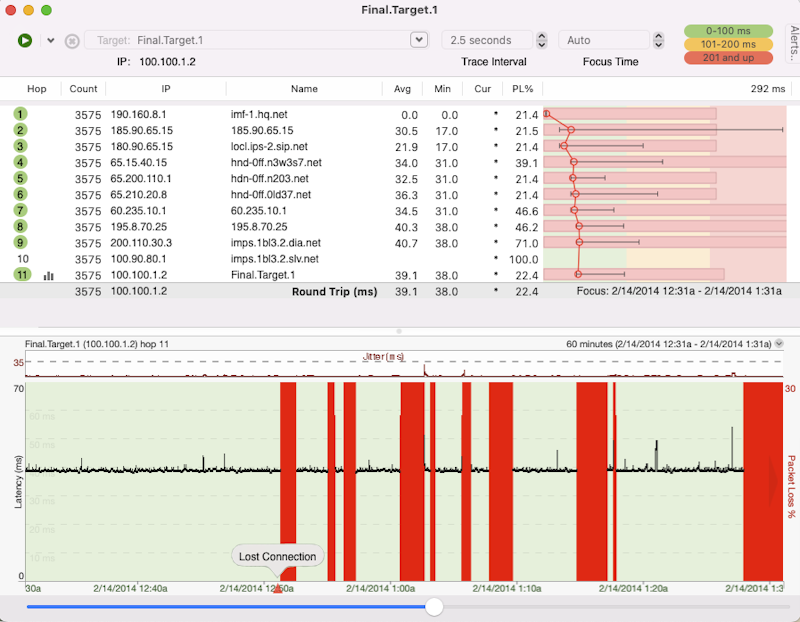
Task: Click the grayed-out stop trace button
Action: click(x=72, y=41)
